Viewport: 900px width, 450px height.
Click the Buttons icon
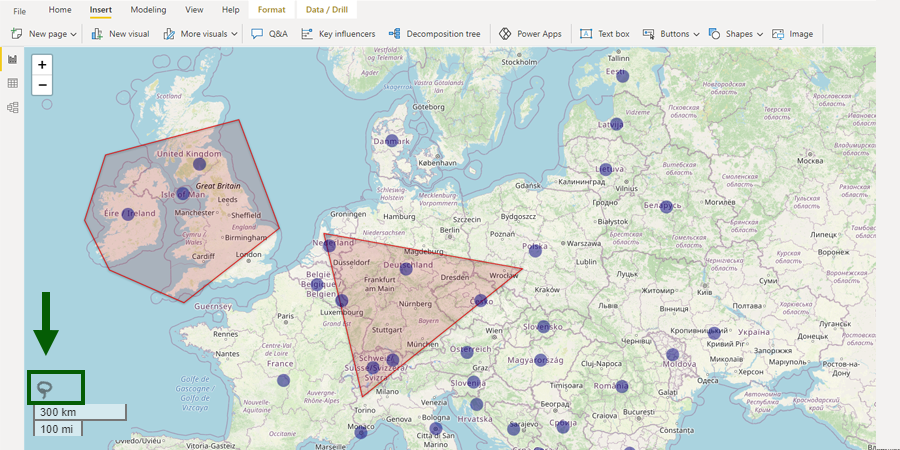[649, 34]
